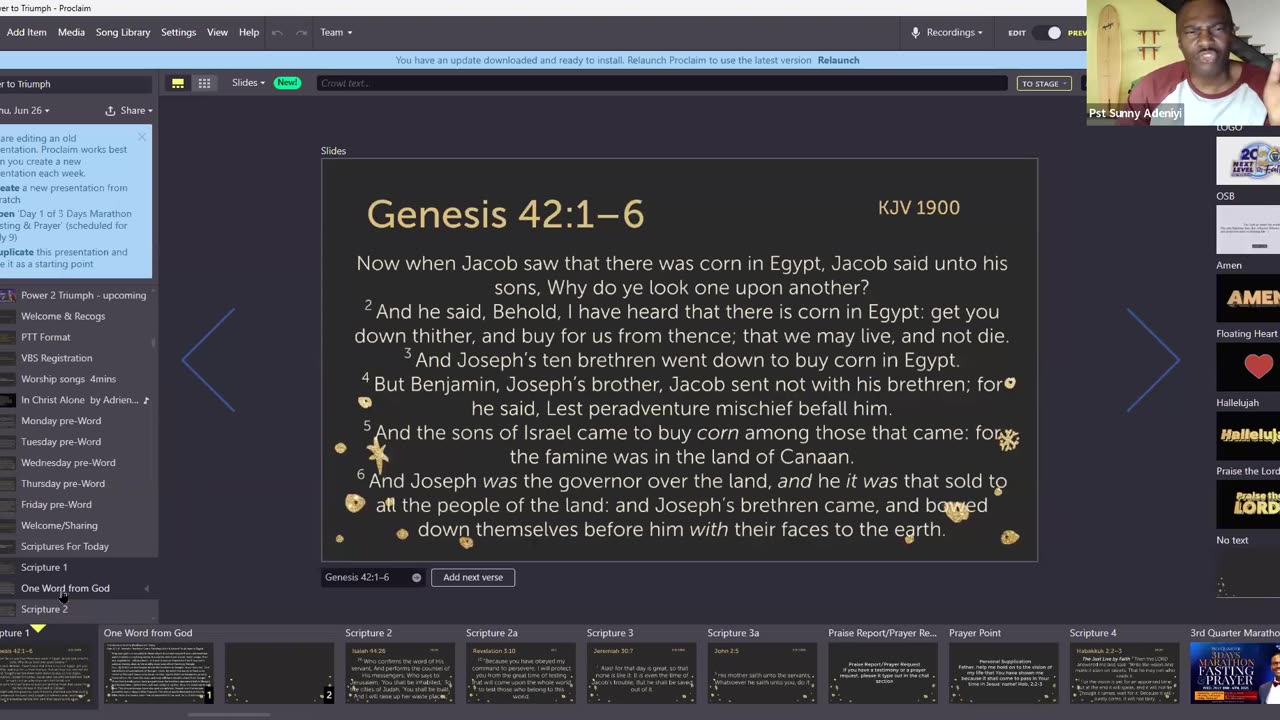This screenshot has width=1280, height=720.
Task: Open the Help menu
Action: tap(249, 32)
